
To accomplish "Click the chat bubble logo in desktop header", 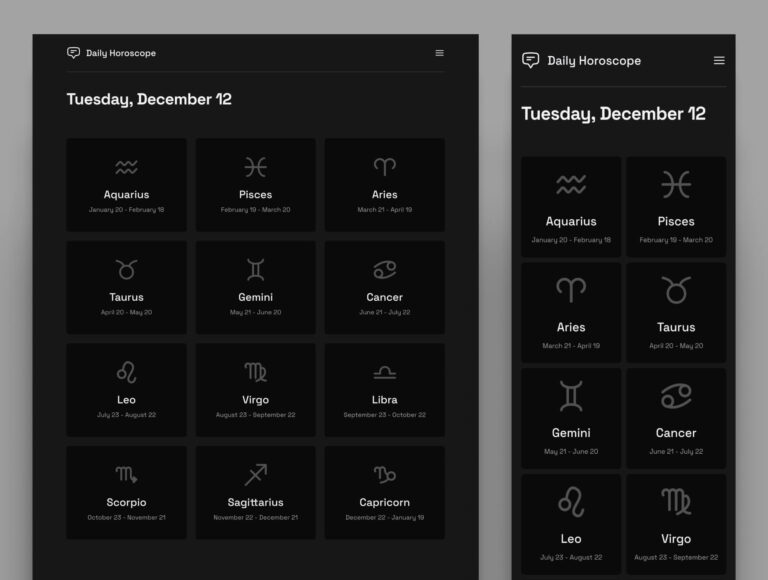I will coord(73,52).
